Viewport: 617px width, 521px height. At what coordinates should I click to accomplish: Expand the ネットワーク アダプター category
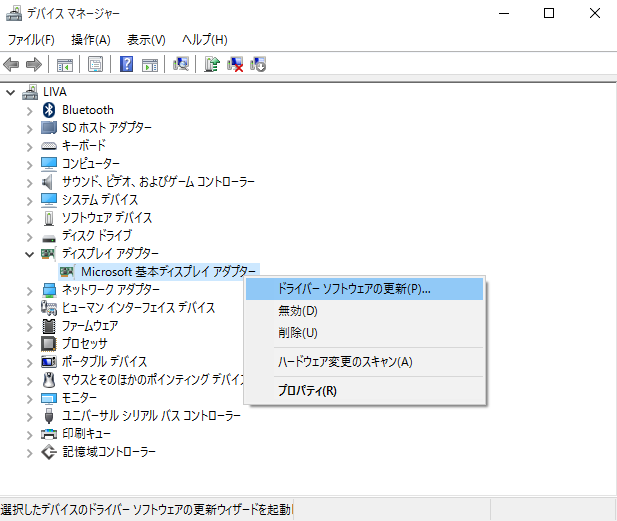(x=30, y=291)
